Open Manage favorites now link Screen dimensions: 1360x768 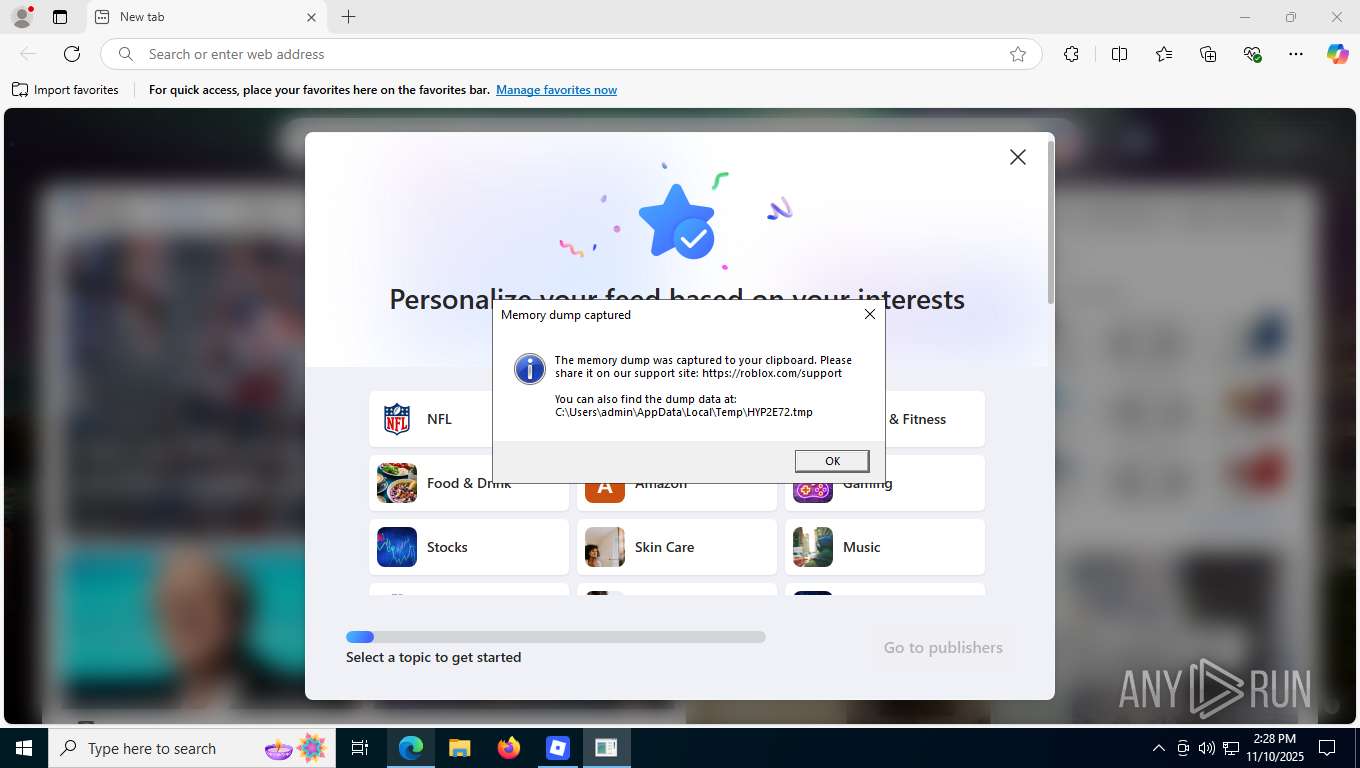[556, 90]
